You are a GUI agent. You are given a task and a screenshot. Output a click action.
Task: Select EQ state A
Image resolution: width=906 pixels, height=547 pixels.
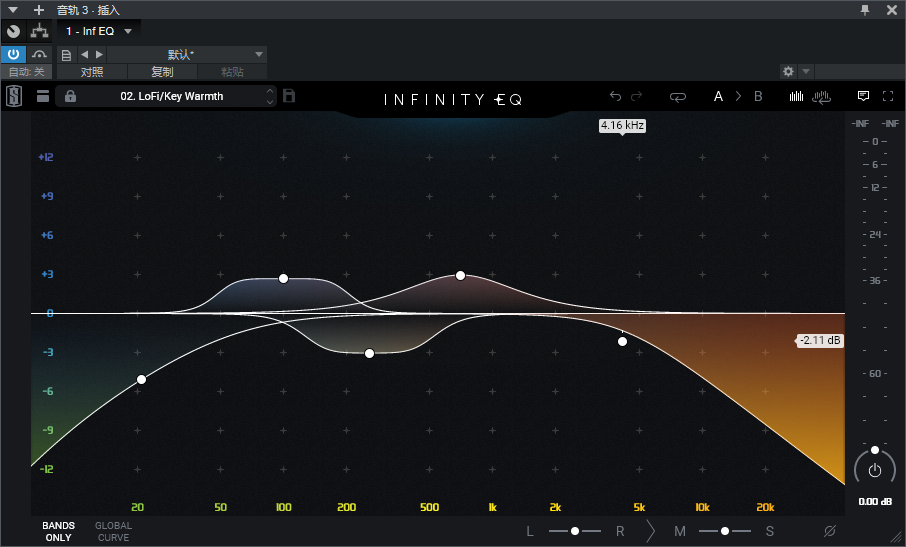point(718,96)
